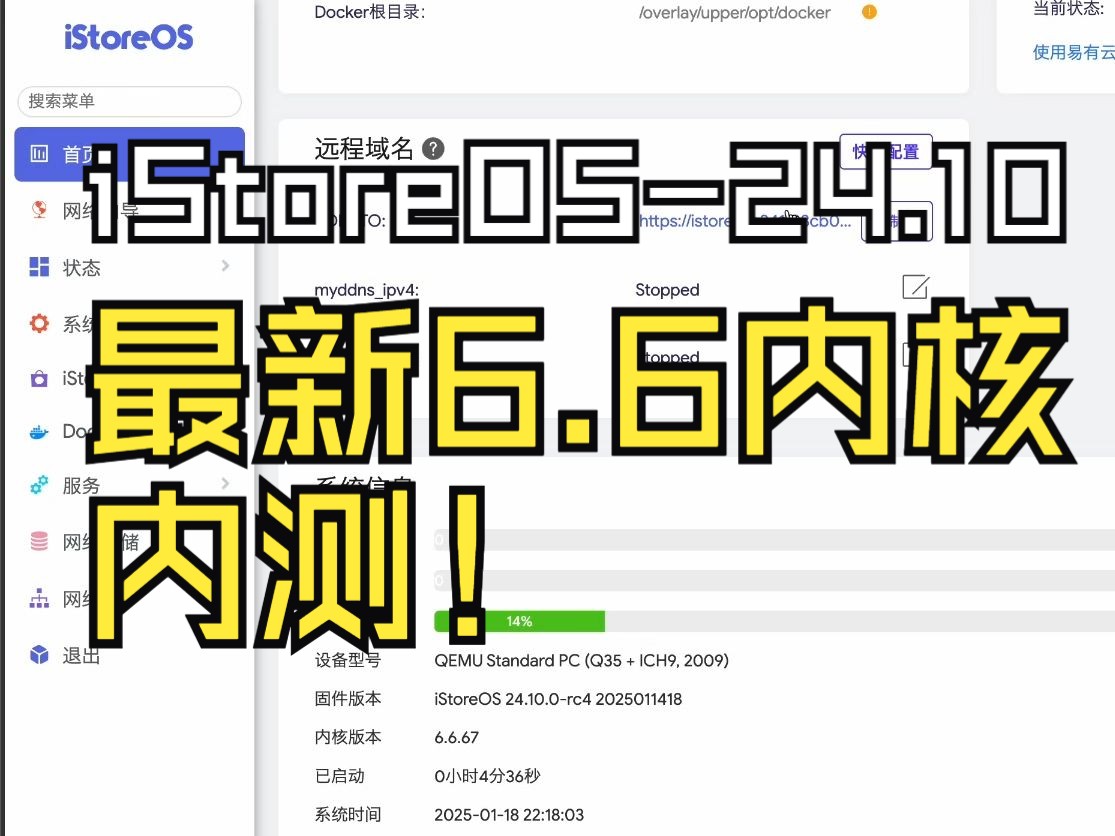The height and width of the screenshot is (836, 1115).
Task: Open the https://istore remote domain link
Action: [744, 222]
